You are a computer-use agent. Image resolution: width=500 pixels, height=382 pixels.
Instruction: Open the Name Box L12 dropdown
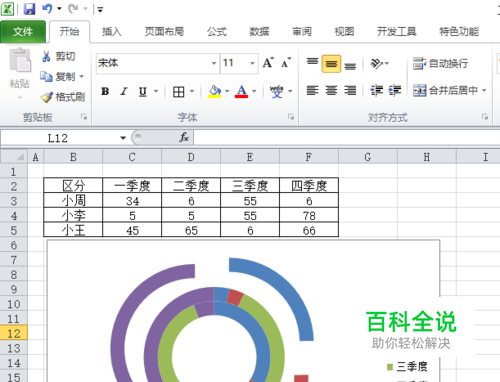pyautogui.click(x=123, y=138)
